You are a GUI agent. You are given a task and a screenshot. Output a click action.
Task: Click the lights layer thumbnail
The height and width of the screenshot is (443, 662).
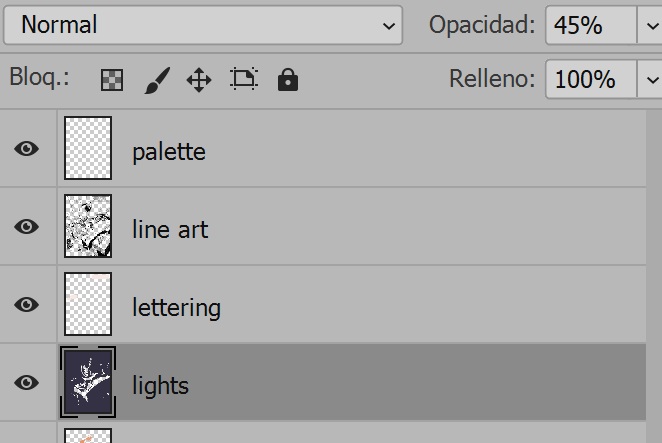88,383
